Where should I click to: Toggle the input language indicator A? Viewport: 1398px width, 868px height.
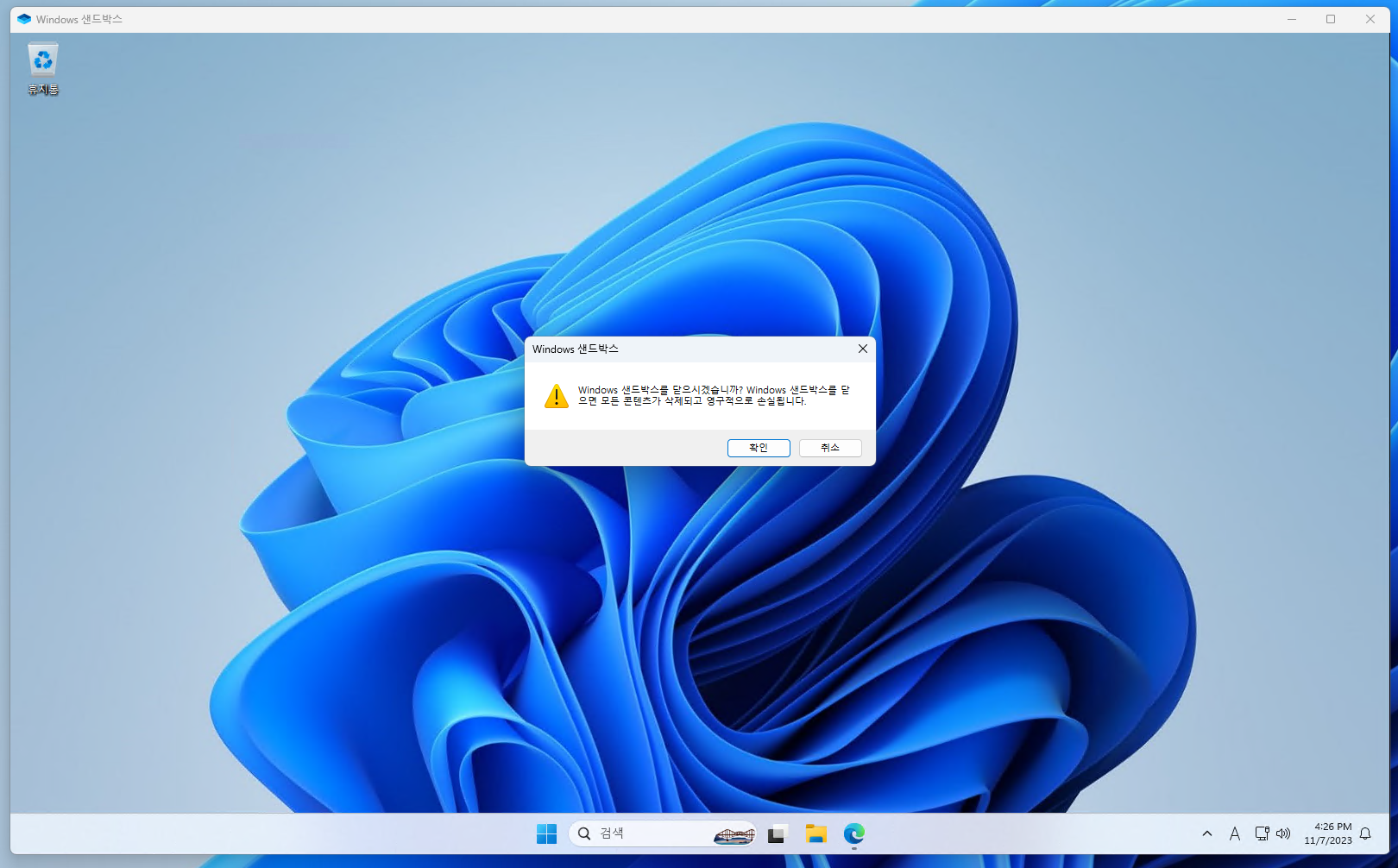coord(1234,833)
